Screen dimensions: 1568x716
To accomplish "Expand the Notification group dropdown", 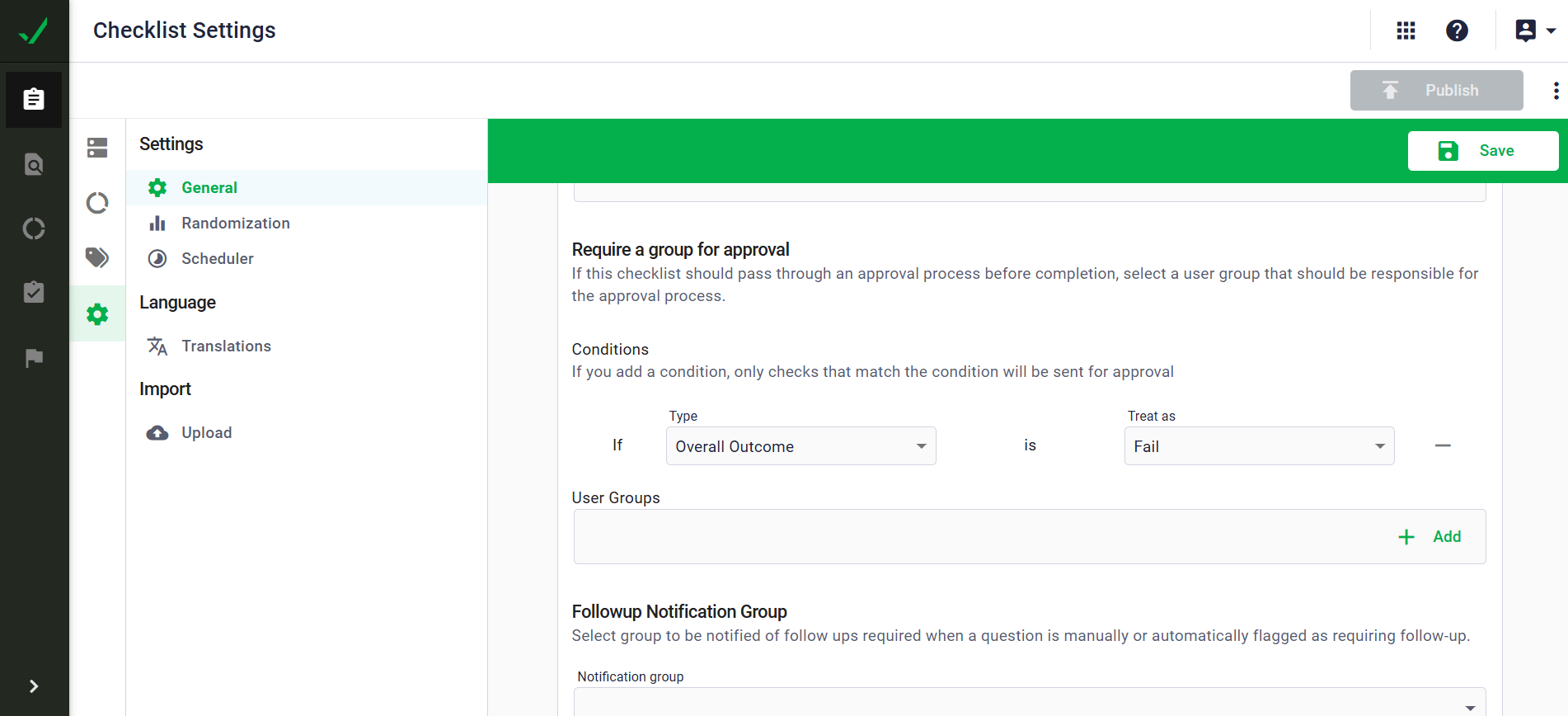I will point(1029,703).
